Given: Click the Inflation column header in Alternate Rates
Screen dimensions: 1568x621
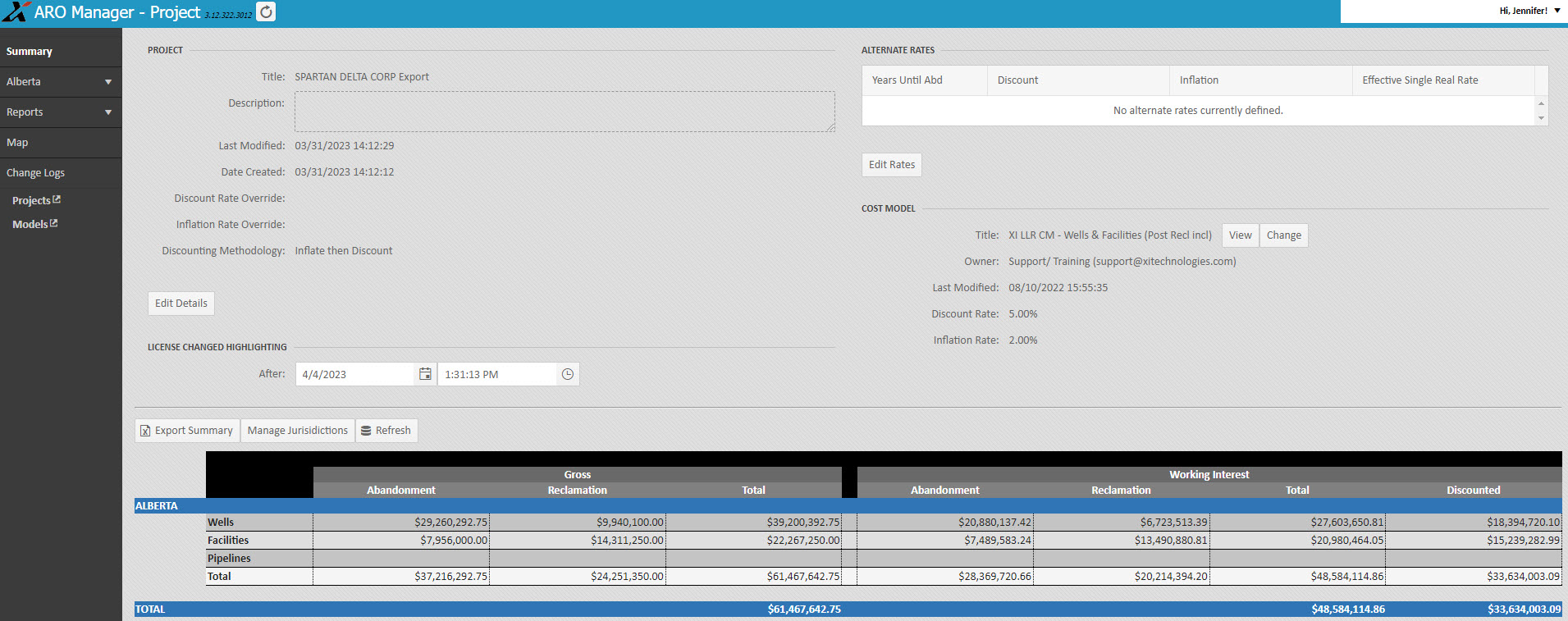Looking at the screenshot, I should 1261,80.
